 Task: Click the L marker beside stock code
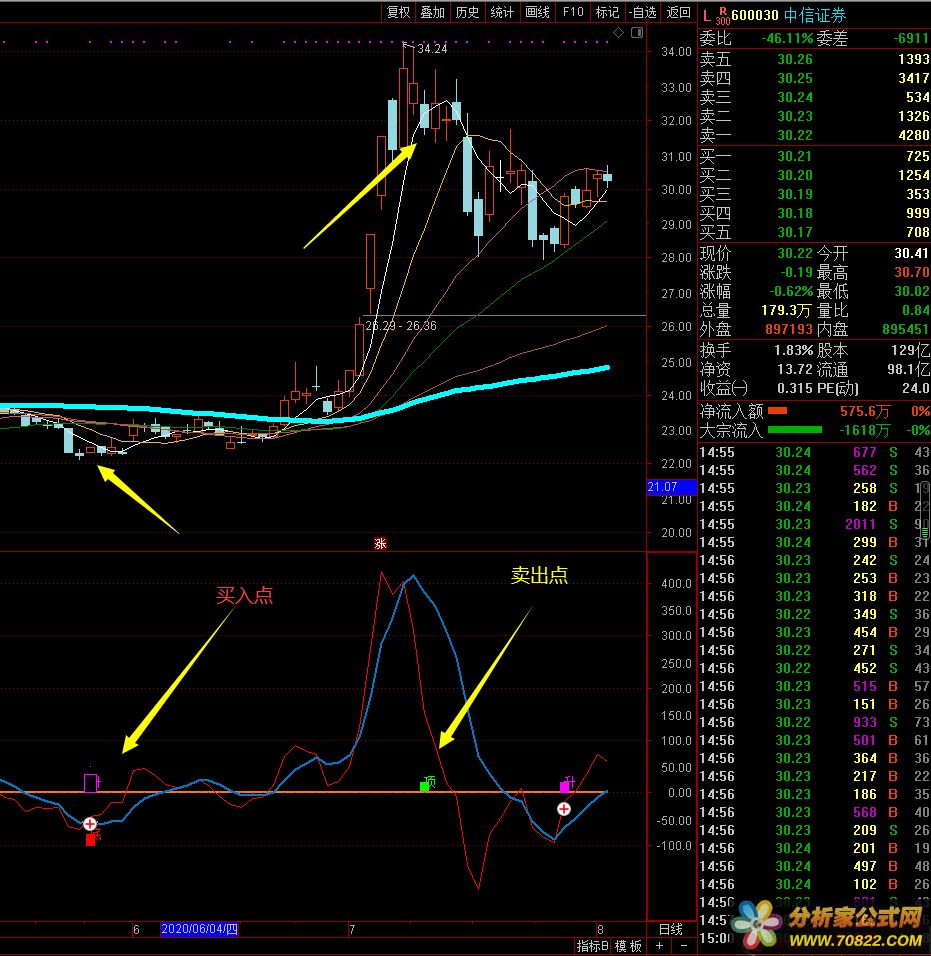707,16
